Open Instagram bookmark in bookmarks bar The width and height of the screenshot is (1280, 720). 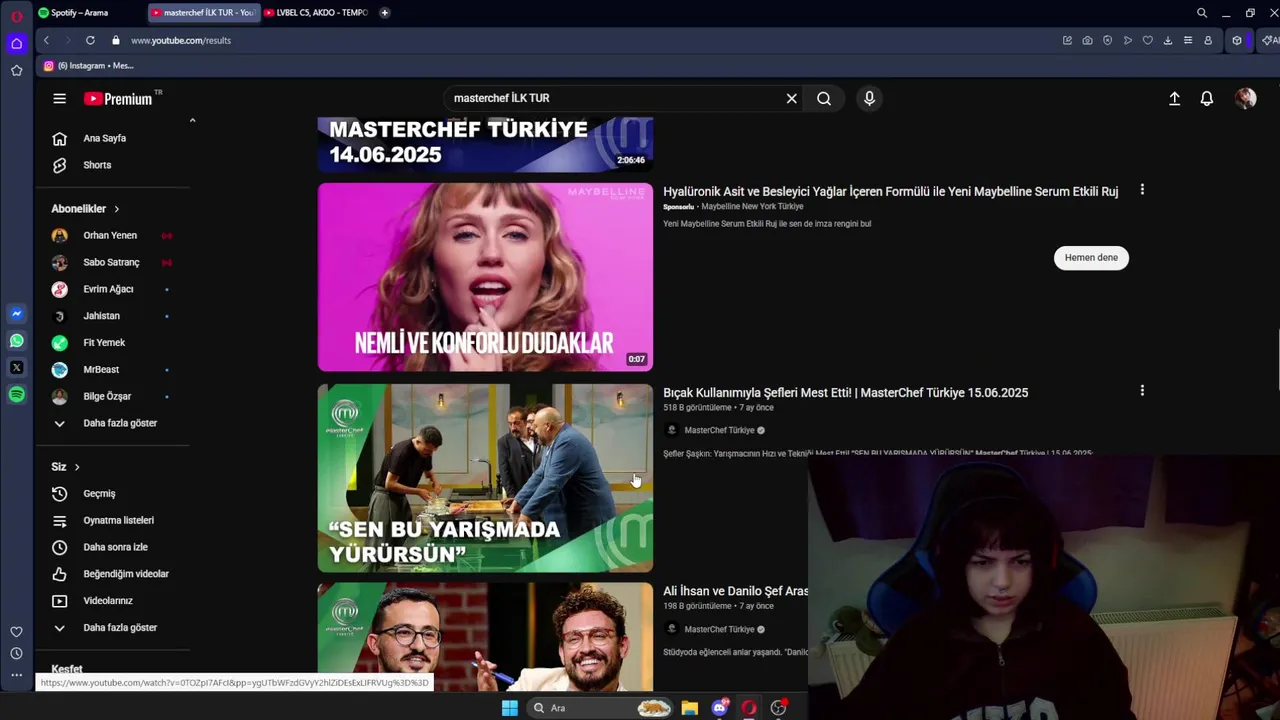(x=88, y=66)
